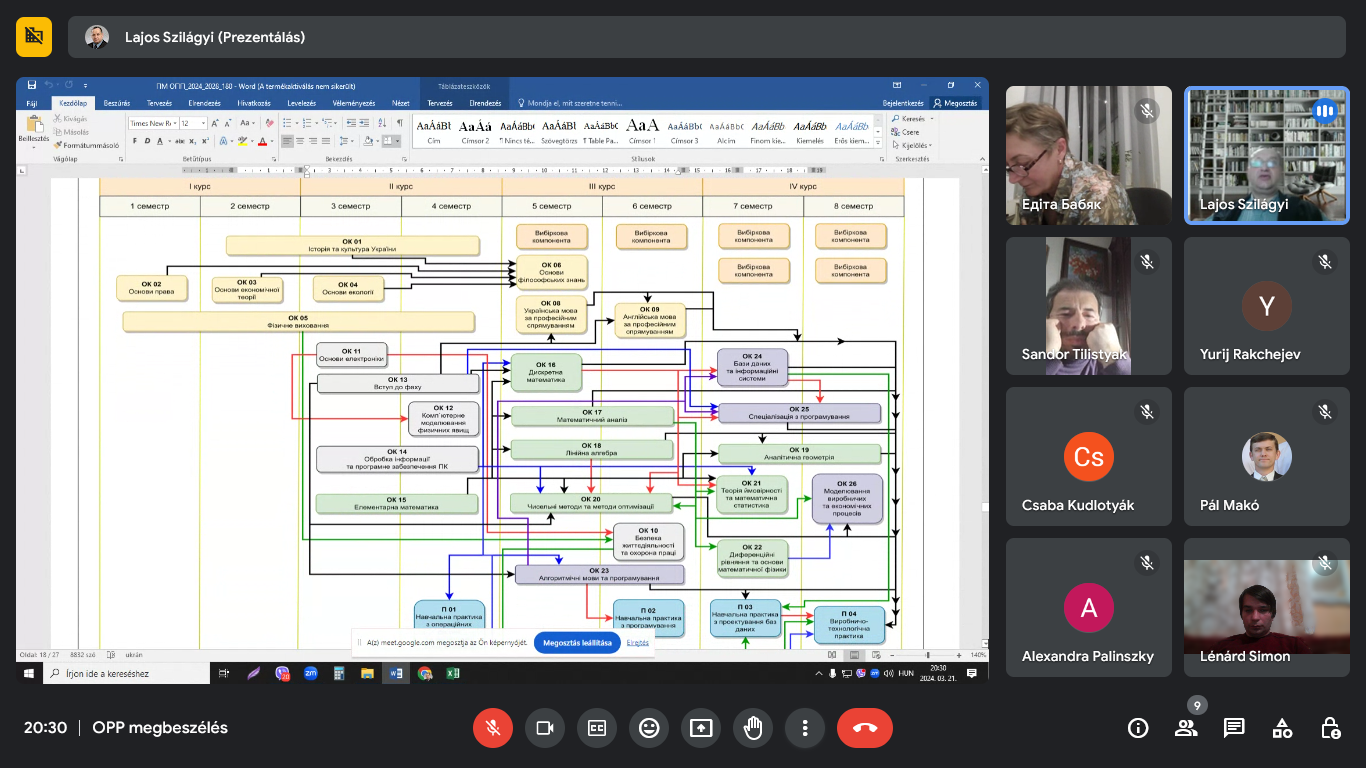Show the participants list
This screenshot has width=1366, height=768.
(1186, 728)
